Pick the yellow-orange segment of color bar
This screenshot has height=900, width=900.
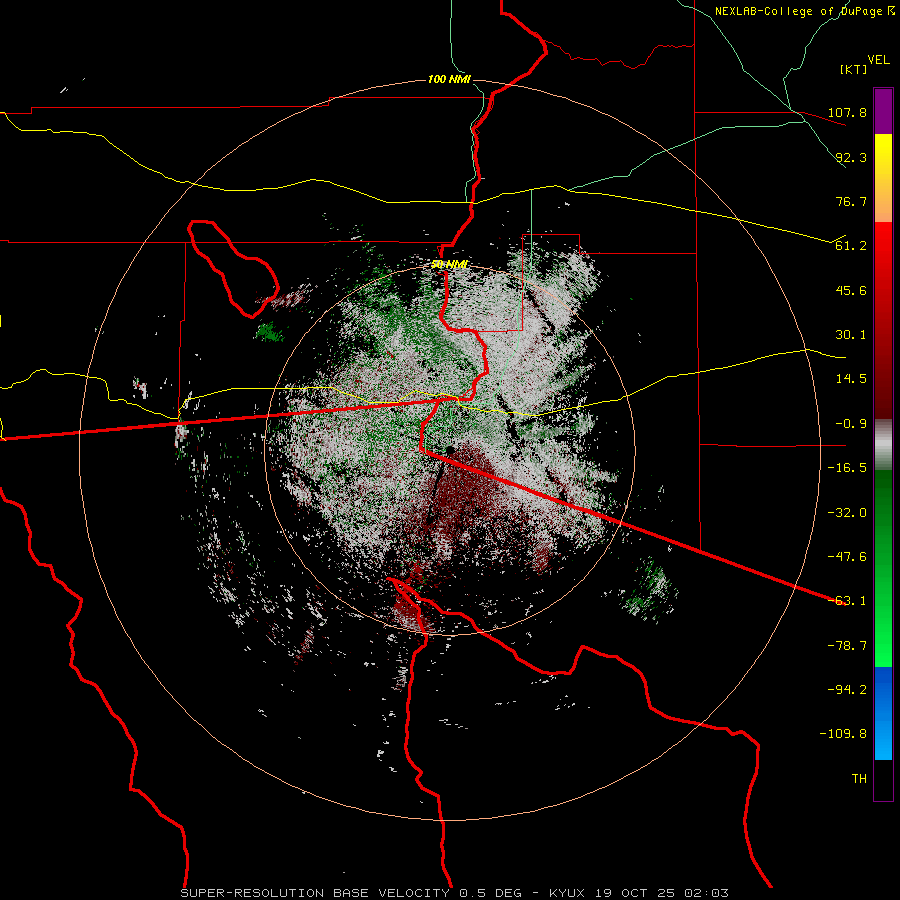[883, 178]
